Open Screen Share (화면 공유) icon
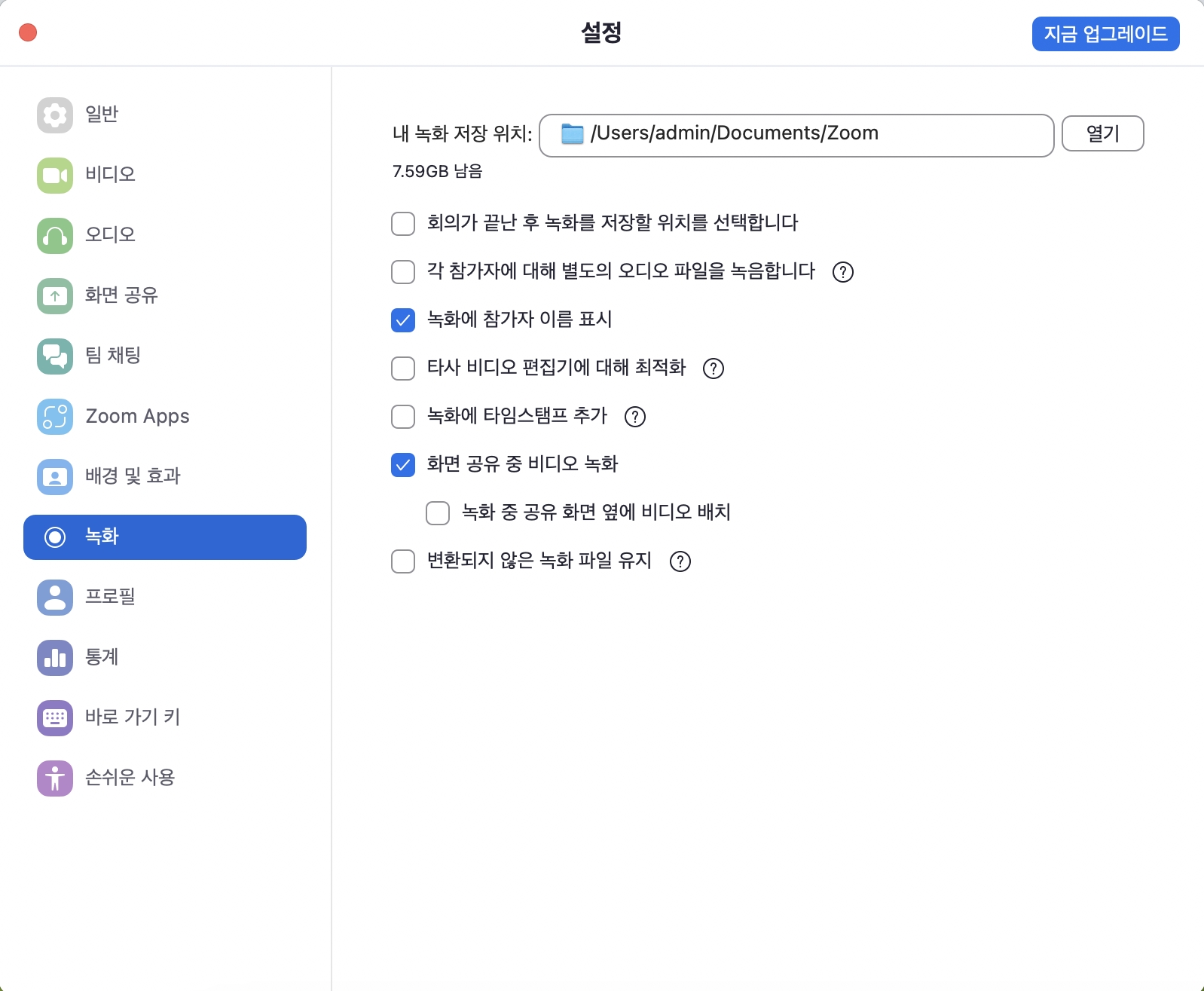Screen dimensions: 1204x991 tap(55, 296)
